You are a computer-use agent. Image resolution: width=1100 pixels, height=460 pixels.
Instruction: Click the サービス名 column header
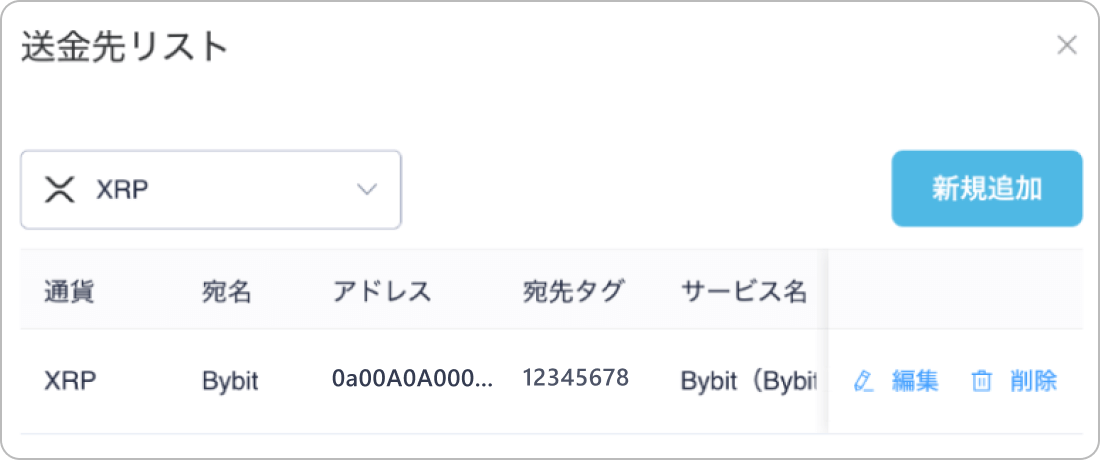coord(744,291)
